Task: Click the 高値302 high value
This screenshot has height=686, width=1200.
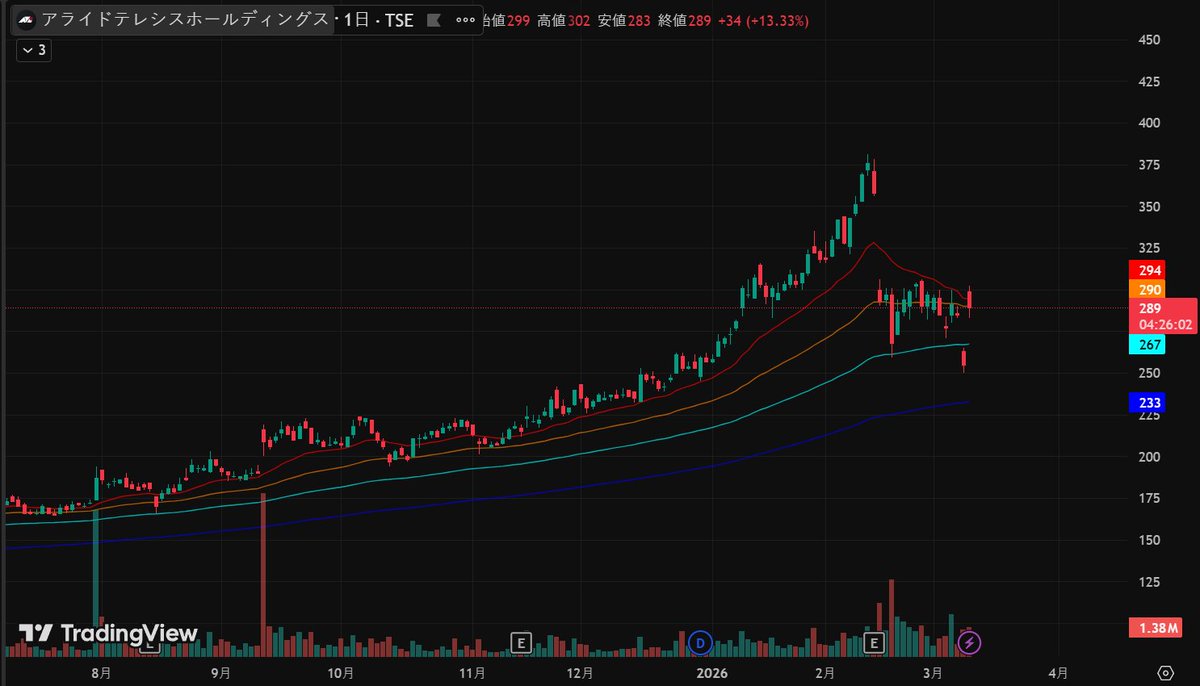Action: 563,20
